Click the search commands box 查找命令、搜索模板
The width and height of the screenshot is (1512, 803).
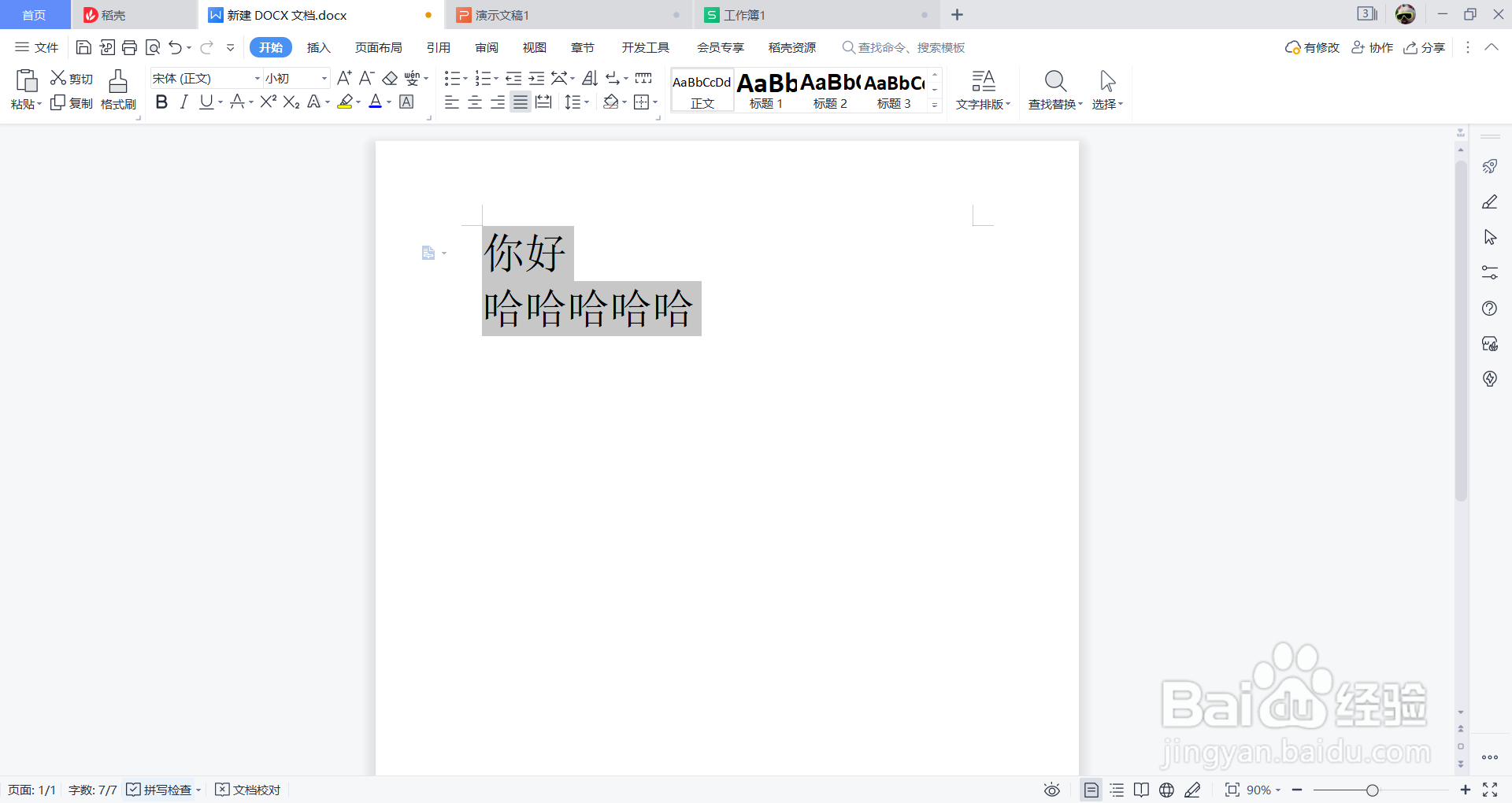pyautogui.click(x=904, y=47)
